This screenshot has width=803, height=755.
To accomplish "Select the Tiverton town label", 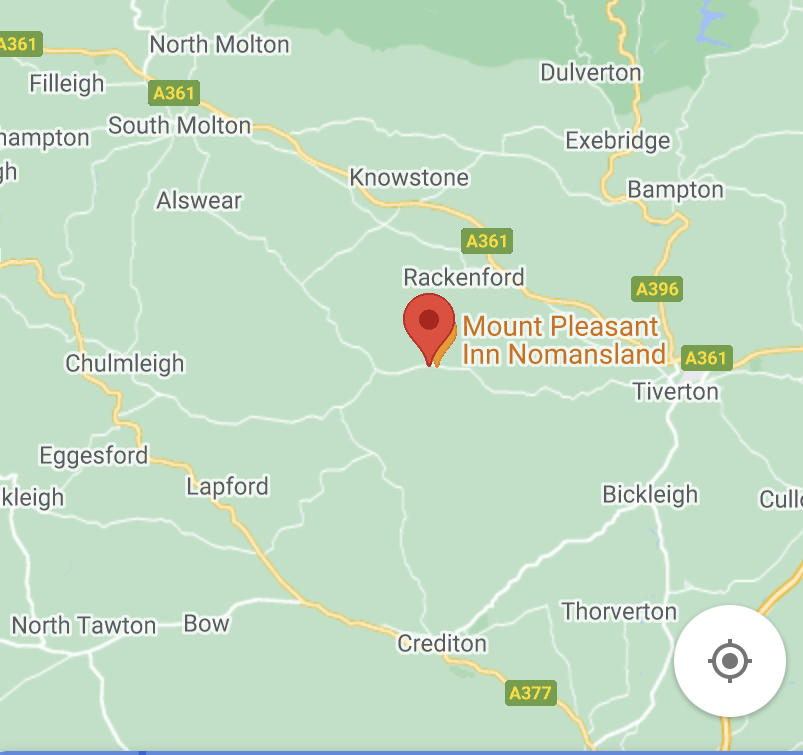I will (x=676, y=391).
